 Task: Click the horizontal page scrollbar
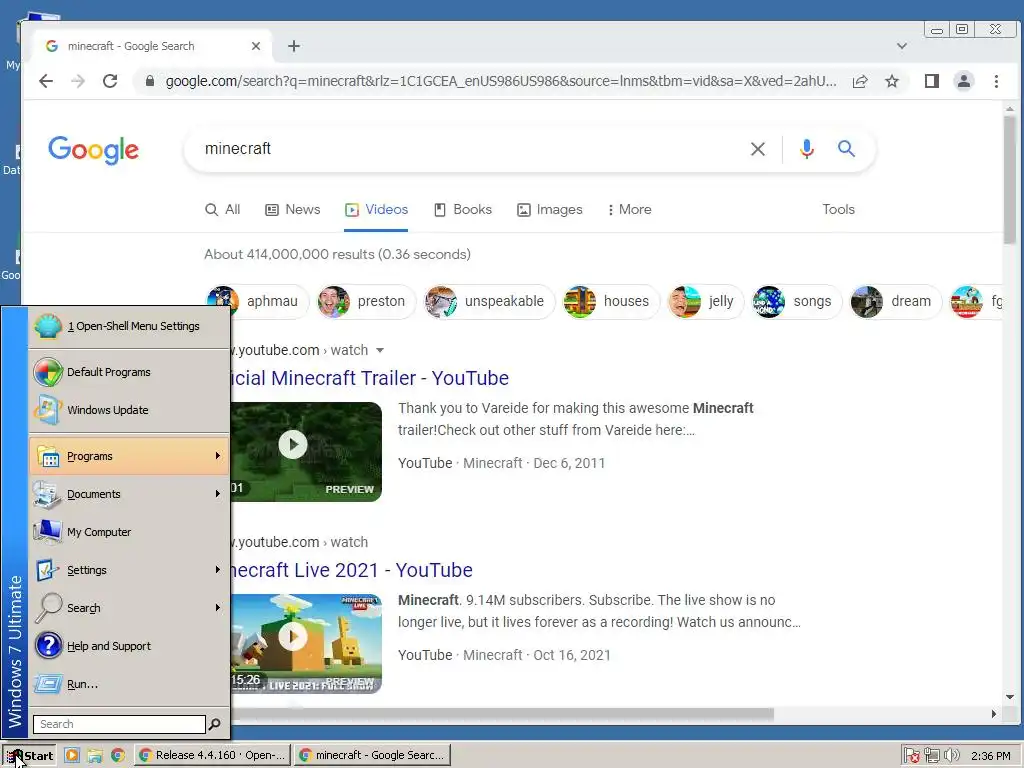pyautogui.click(x=503, y=714)
